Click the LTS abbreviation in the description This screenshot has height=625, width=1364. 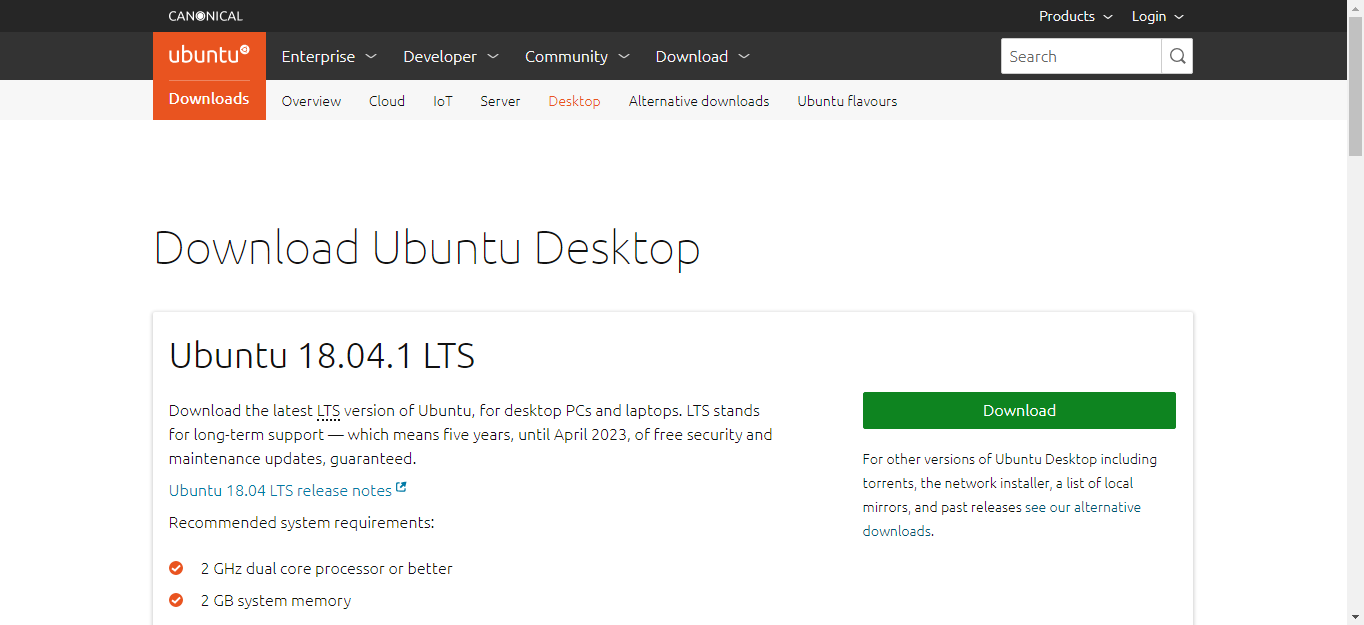[x=328, y=410]
